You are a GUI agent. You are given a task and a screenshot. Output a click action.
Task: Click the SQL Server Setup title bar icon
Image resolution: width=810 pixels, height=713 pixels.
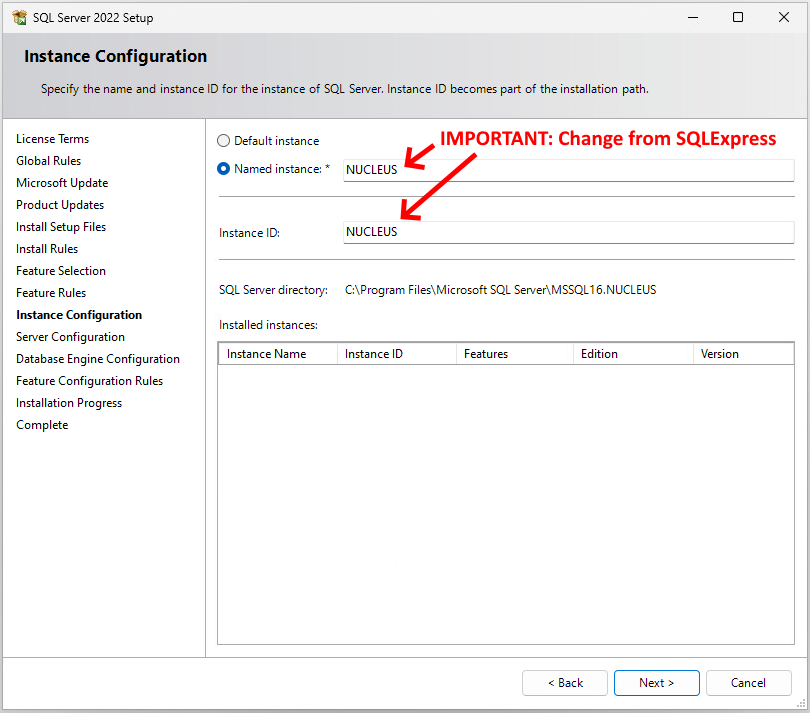point(19,18)
